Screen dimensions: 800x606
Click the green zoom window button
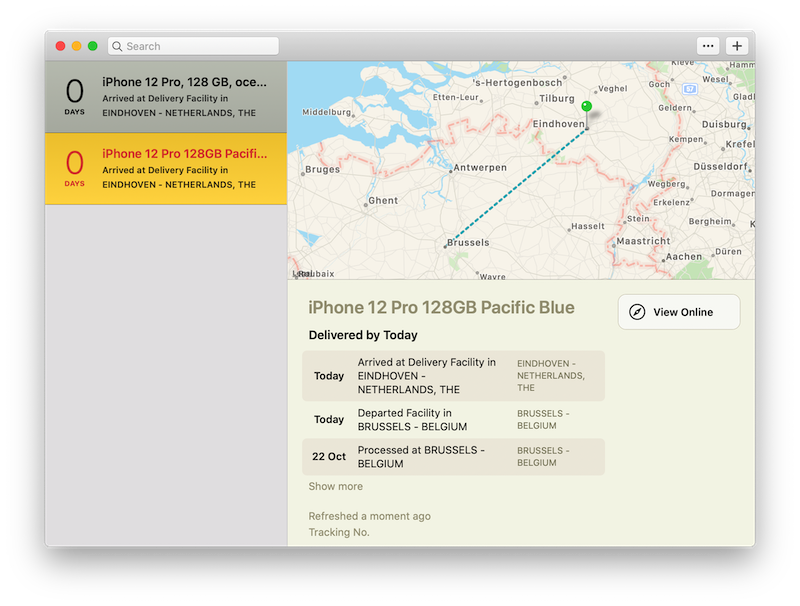tap(92, 46)
